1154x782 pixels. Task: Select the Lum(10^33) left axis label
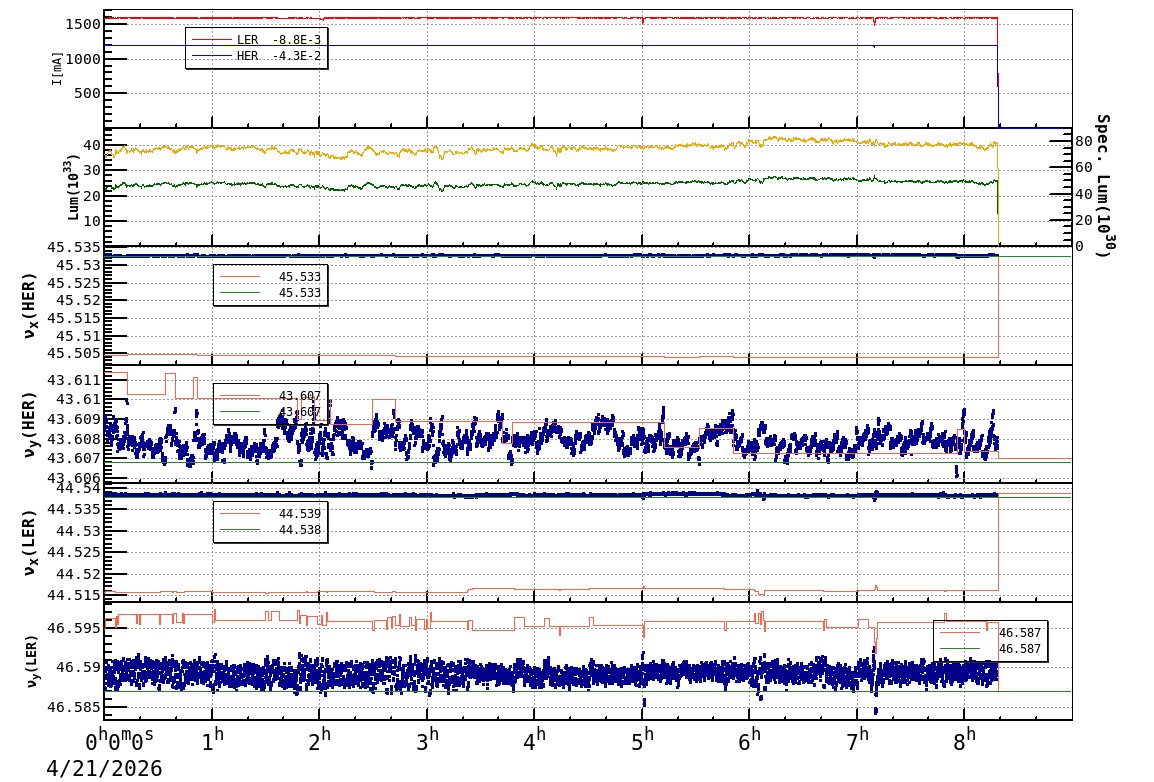72,187
